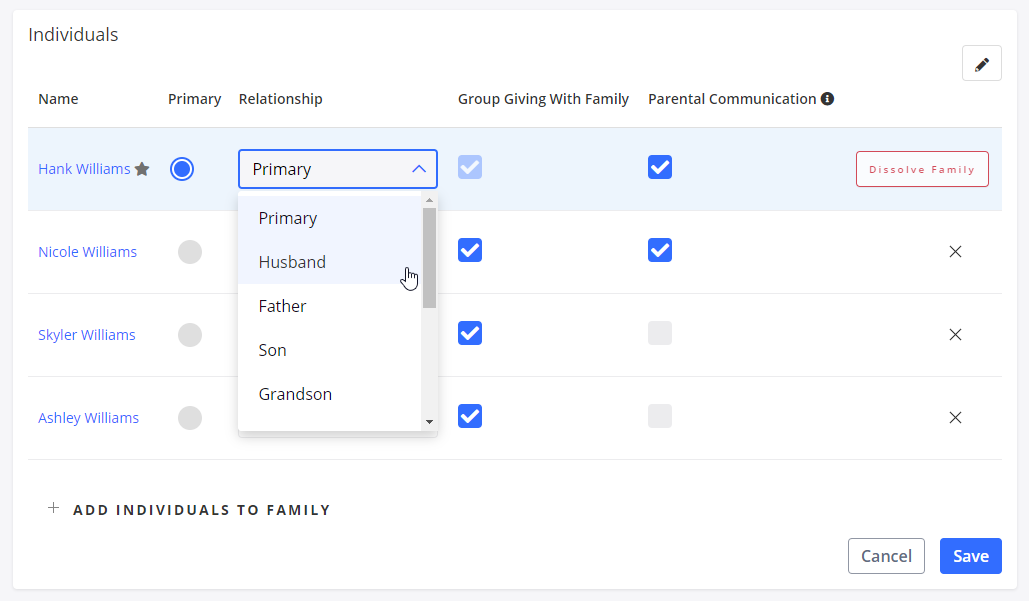The width and height of the screenshot is (1029, 601).
Task: Save the family changes
Action: point(970,556)
